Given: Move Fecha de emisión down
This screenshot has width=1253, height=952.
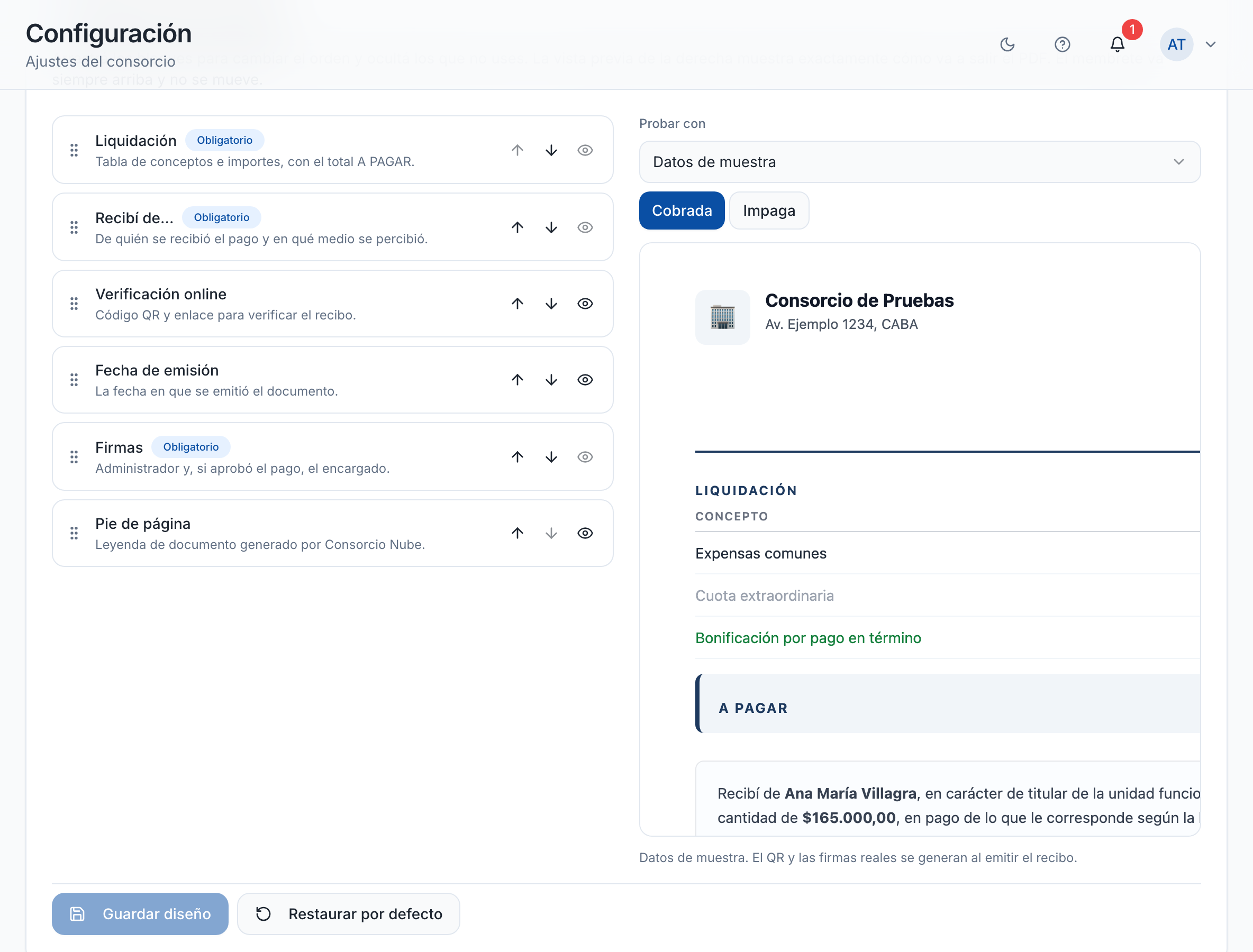Looking at the screenshot, I should (551, 380).
